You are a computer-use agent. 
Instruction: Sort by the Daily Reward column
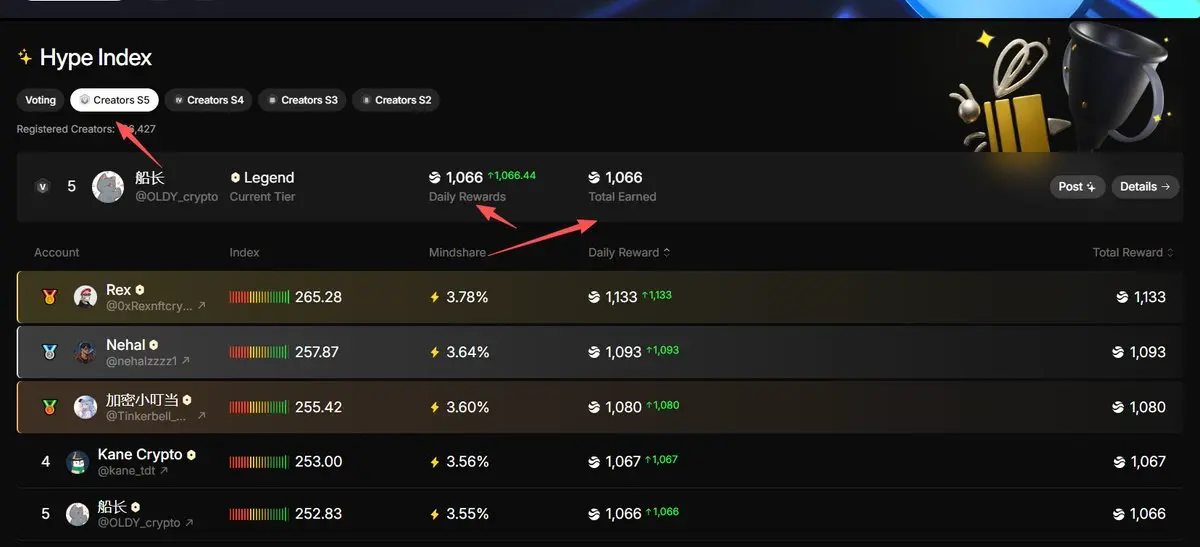(629, 252)
